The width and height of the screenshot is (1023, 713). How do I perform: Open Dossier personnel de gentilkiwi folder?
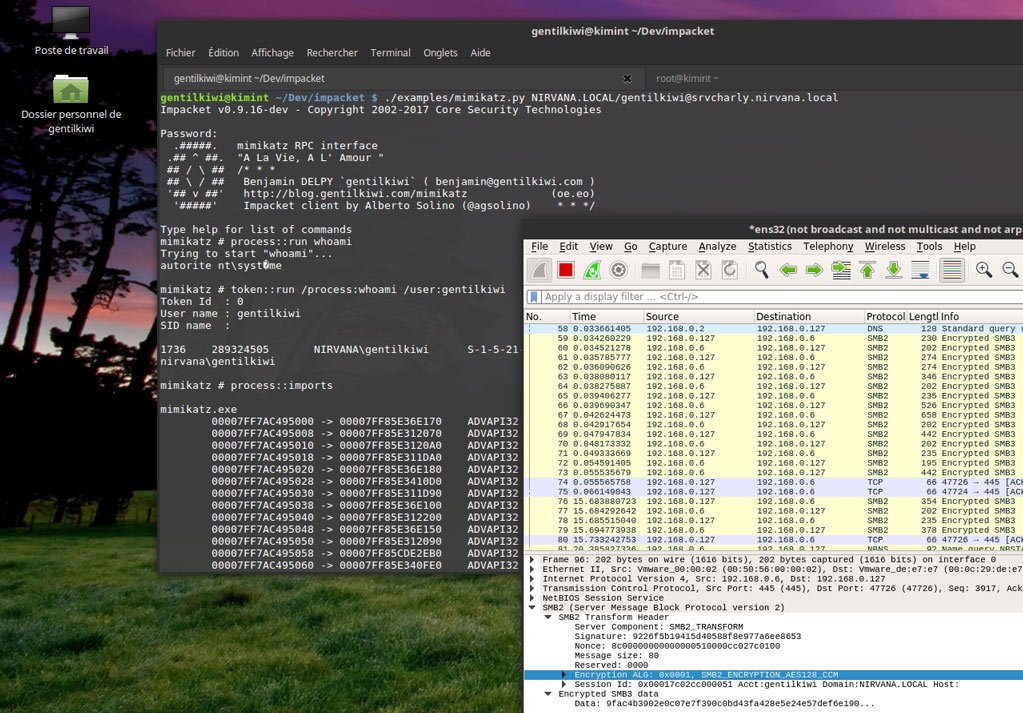tap(70, 104)
